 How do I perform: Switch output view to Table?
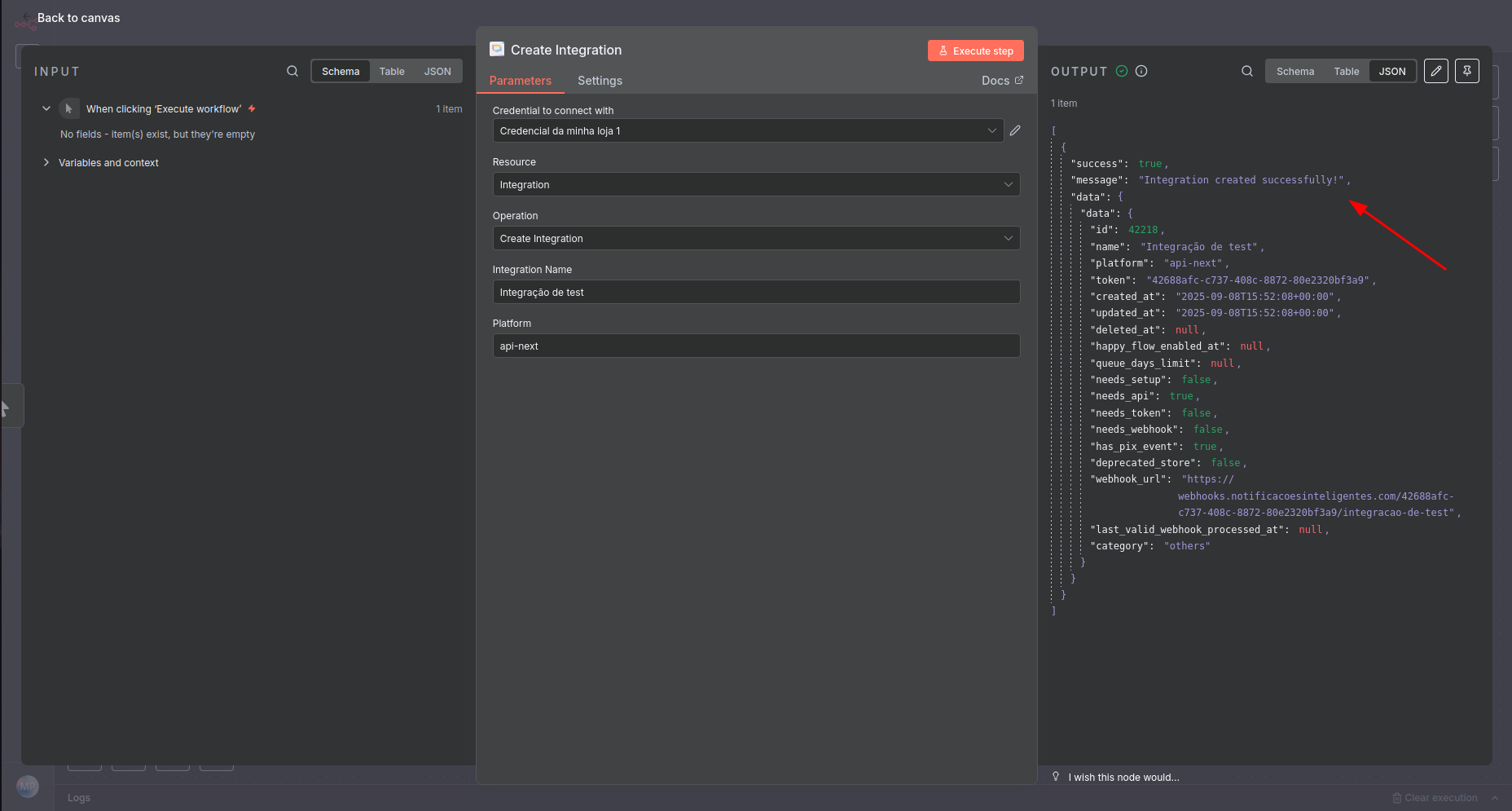pyautogui.click(x=1347, y=71)
